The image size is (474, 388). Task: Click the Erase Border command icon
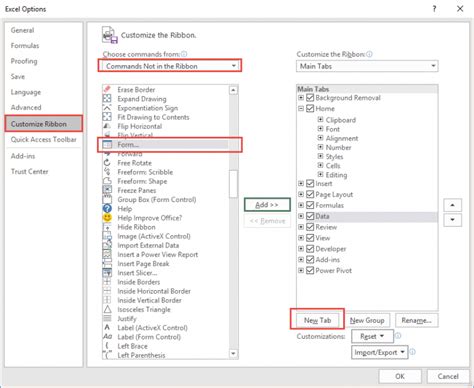pos(107,89)
